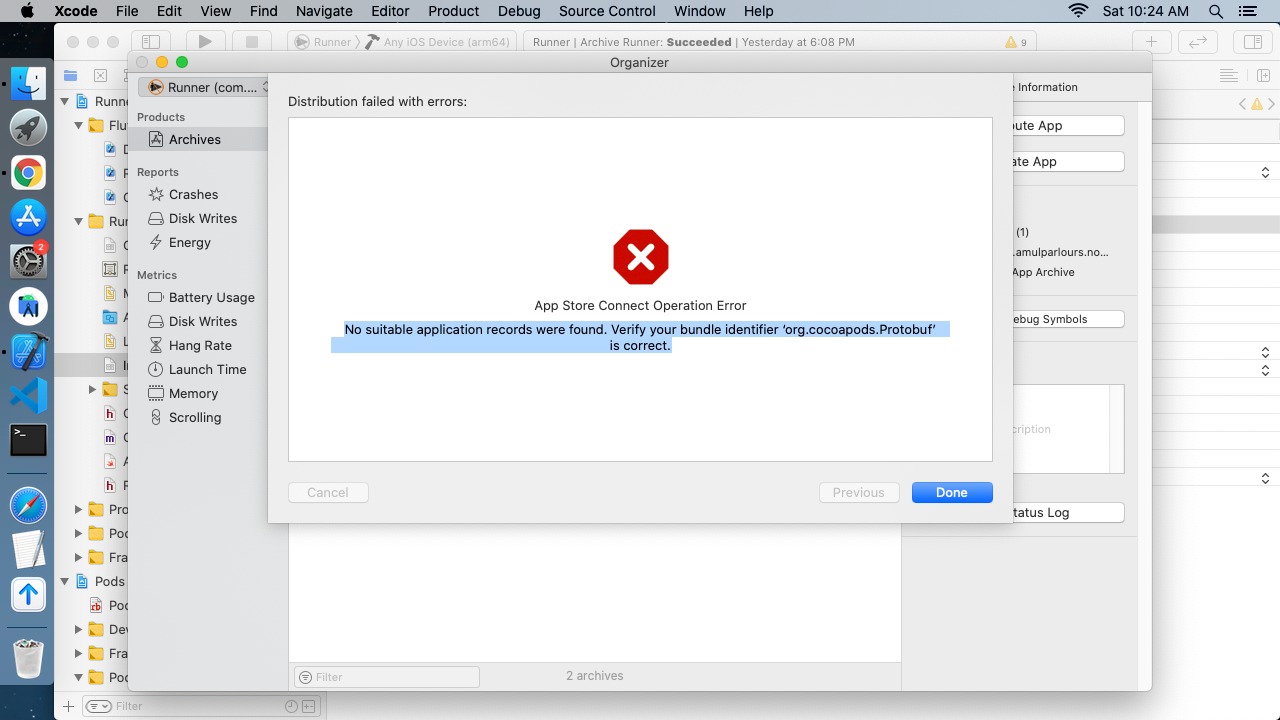Click the Done button in error dialog

(952, 492)
